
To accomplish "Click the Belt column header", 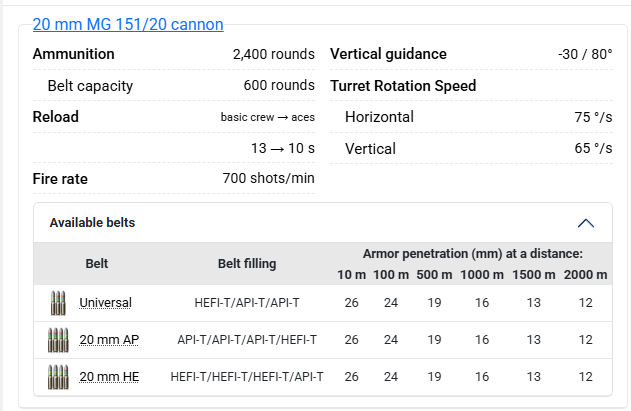I will 97,264.
